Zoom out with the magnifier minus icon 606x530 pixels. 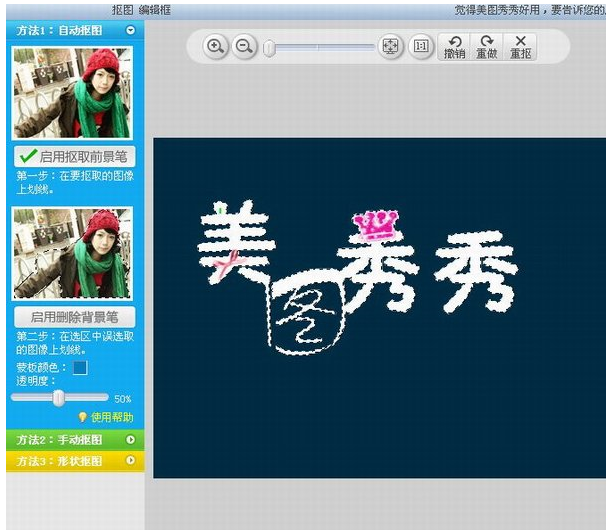click(244, 47)
